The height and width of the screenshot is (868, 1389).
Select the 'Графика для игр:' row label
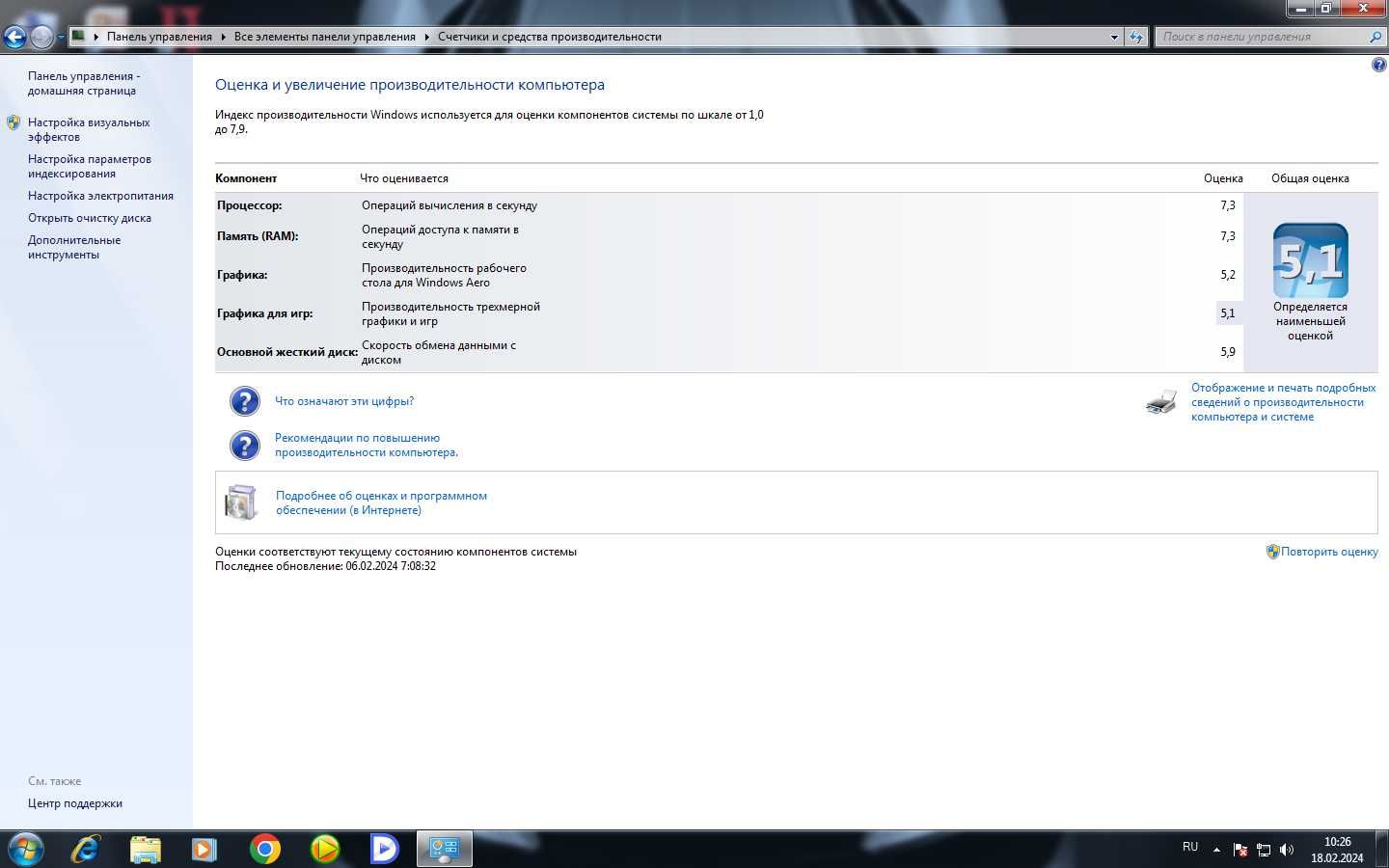tap(264, 313)
